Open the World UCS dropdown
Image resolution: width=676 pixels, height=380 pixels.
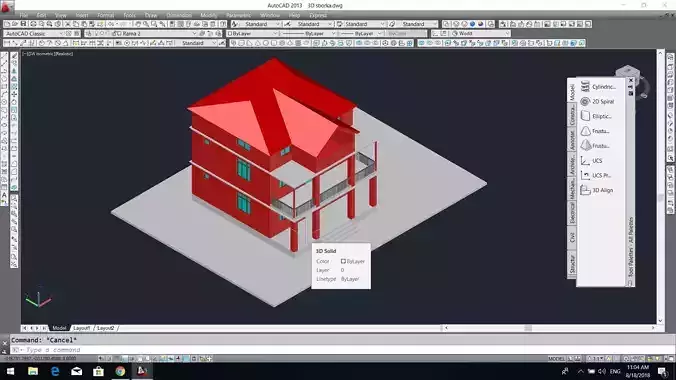[x=480, y=33]
